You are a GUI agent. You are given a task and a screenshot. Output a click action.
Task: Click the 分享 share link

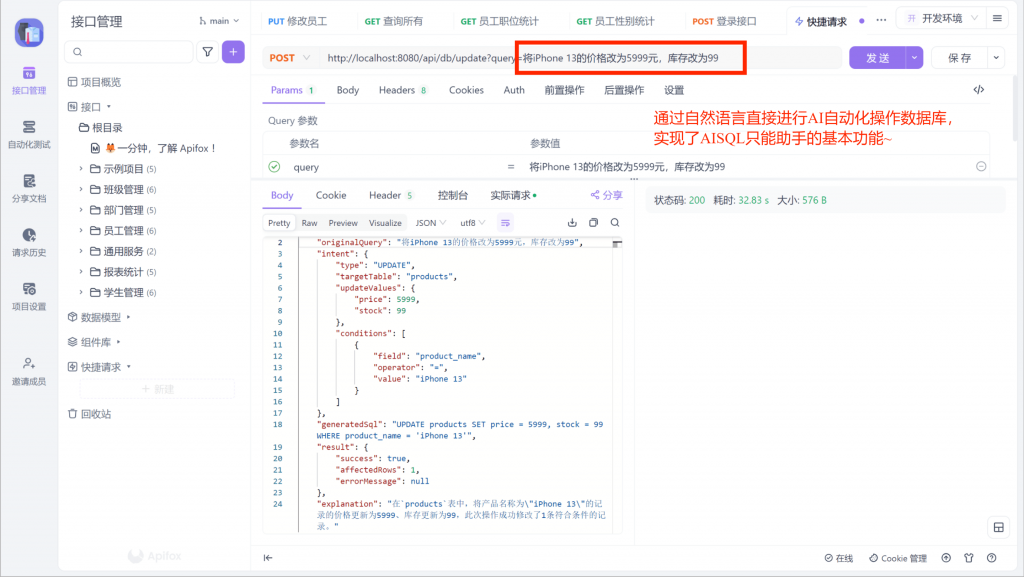tap(606, 196)
